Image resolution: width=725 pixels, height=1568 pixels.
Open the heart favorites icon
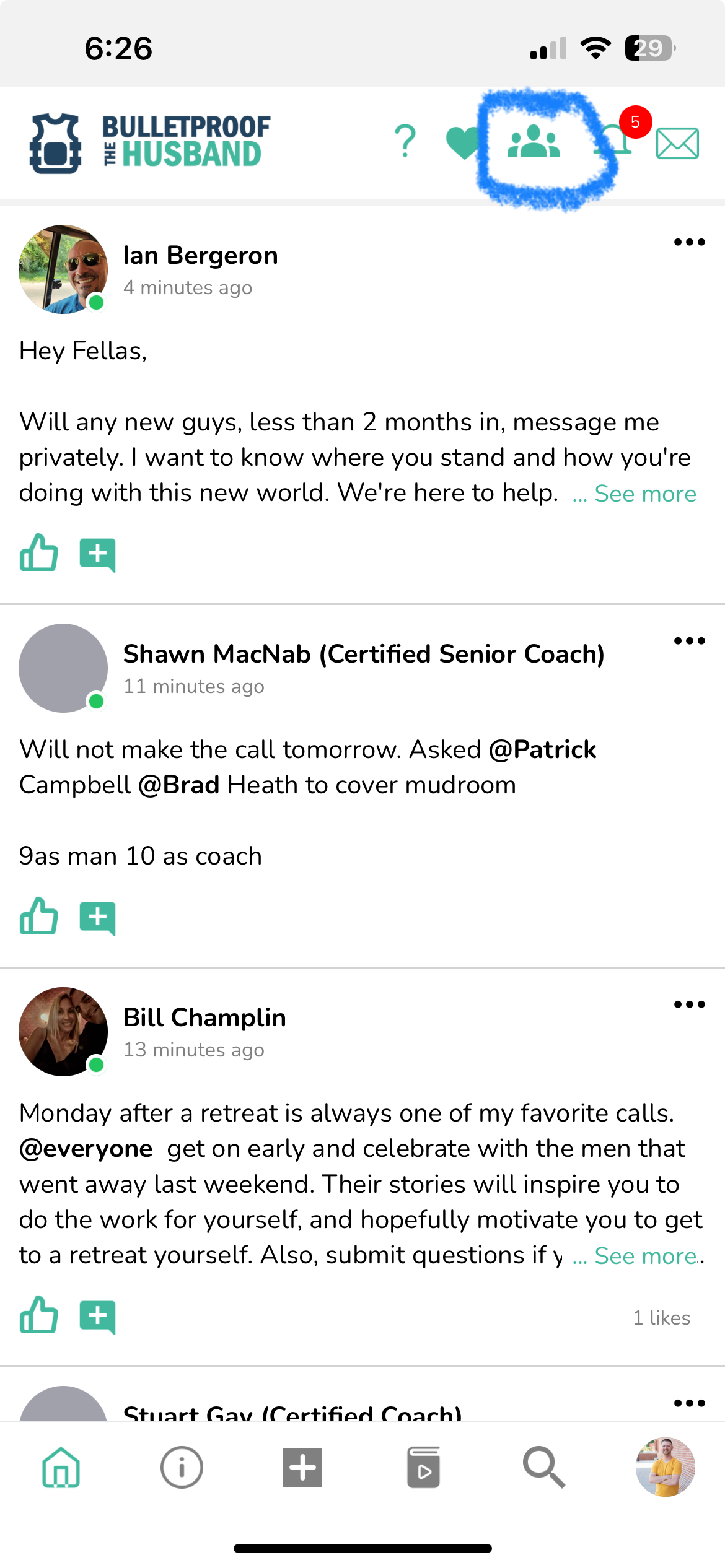click(462, 142)
